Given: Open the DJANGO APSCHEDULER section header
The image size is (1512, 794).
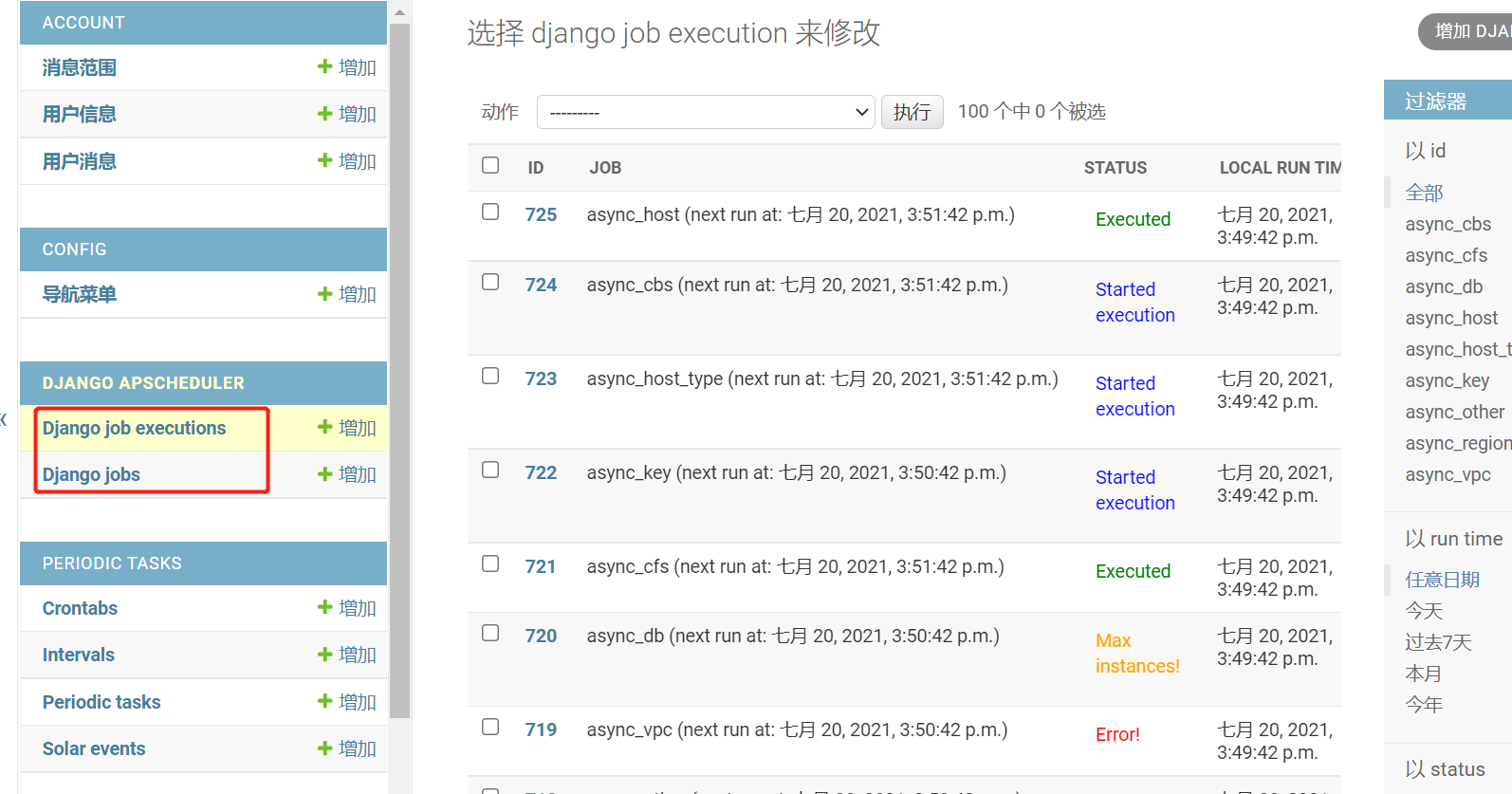Looking at the screenshot, I should click(143, 383).
